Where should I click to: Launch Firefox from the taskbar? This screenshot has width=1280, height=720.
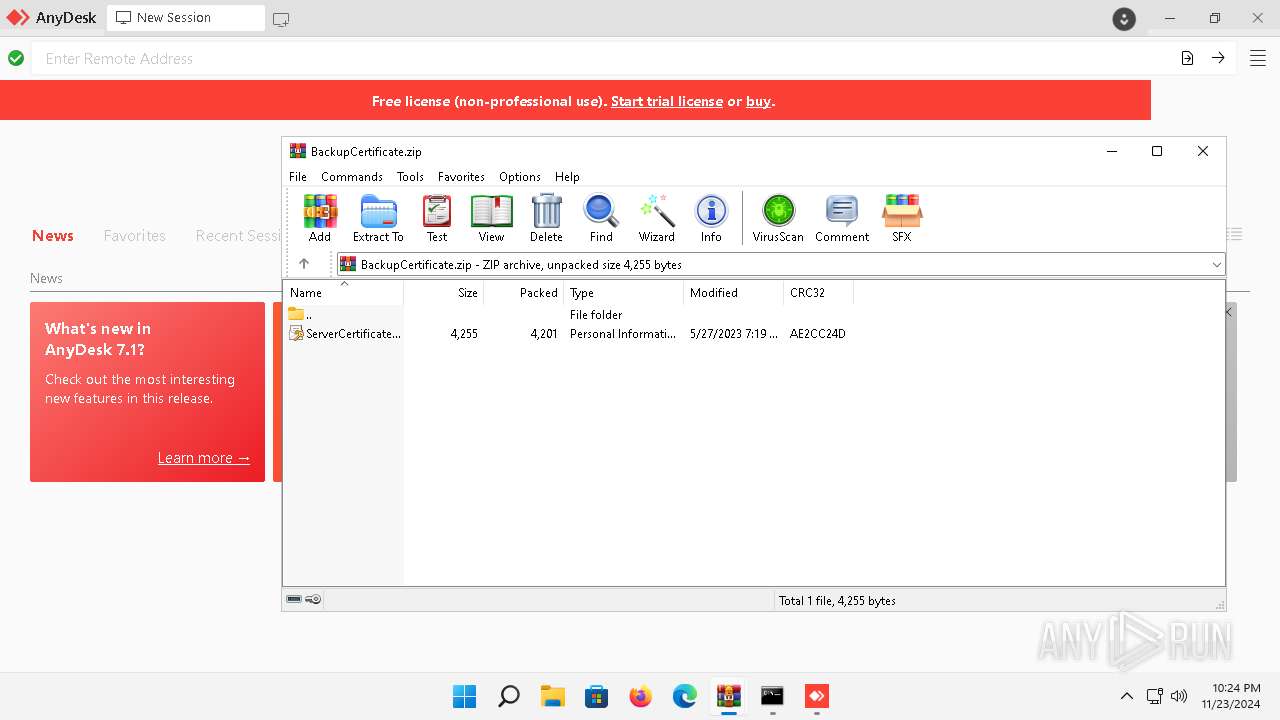[641, 696]
